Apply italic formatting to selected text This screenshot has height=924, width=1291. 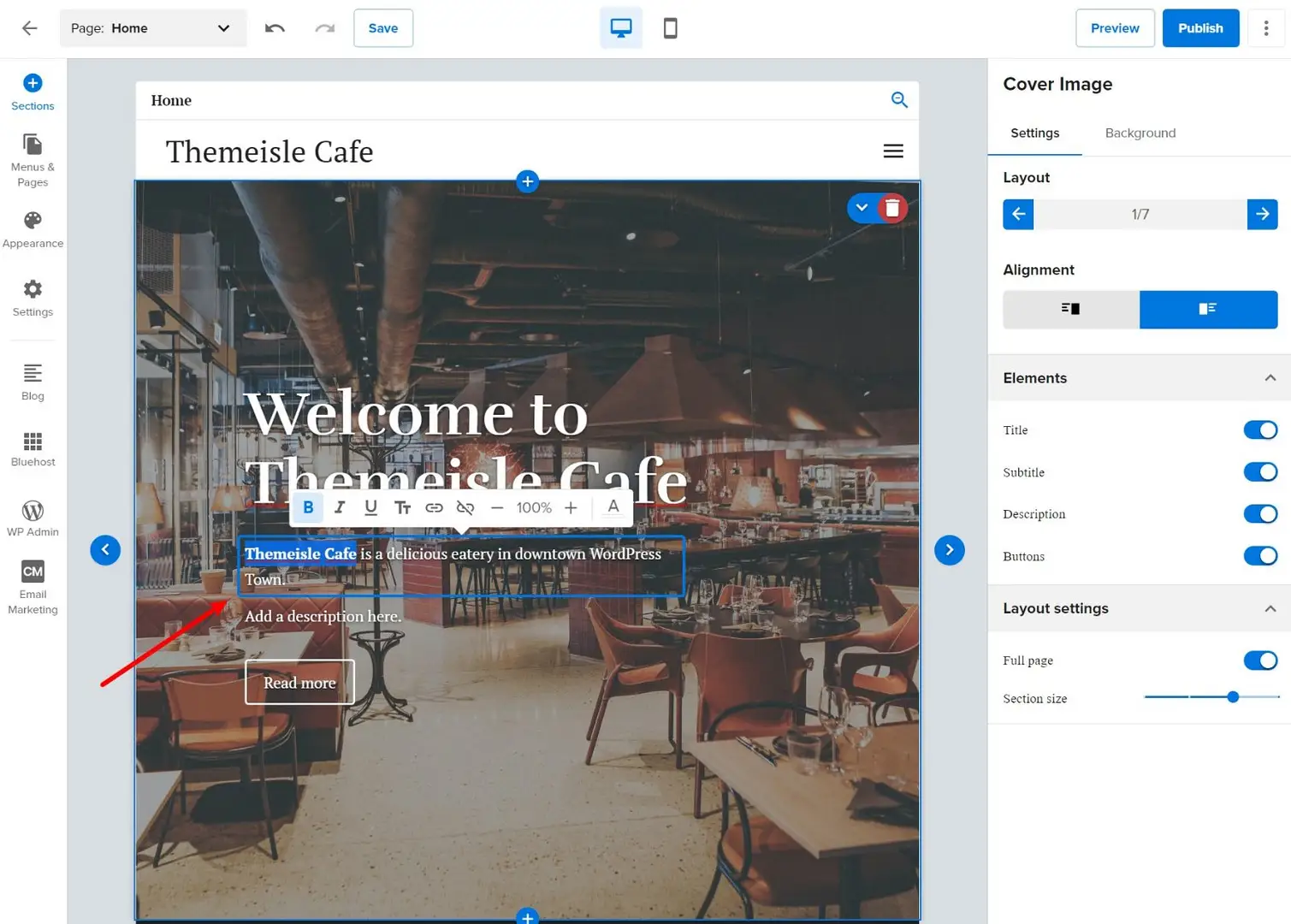pyautogui.click(x=340, y=507)
